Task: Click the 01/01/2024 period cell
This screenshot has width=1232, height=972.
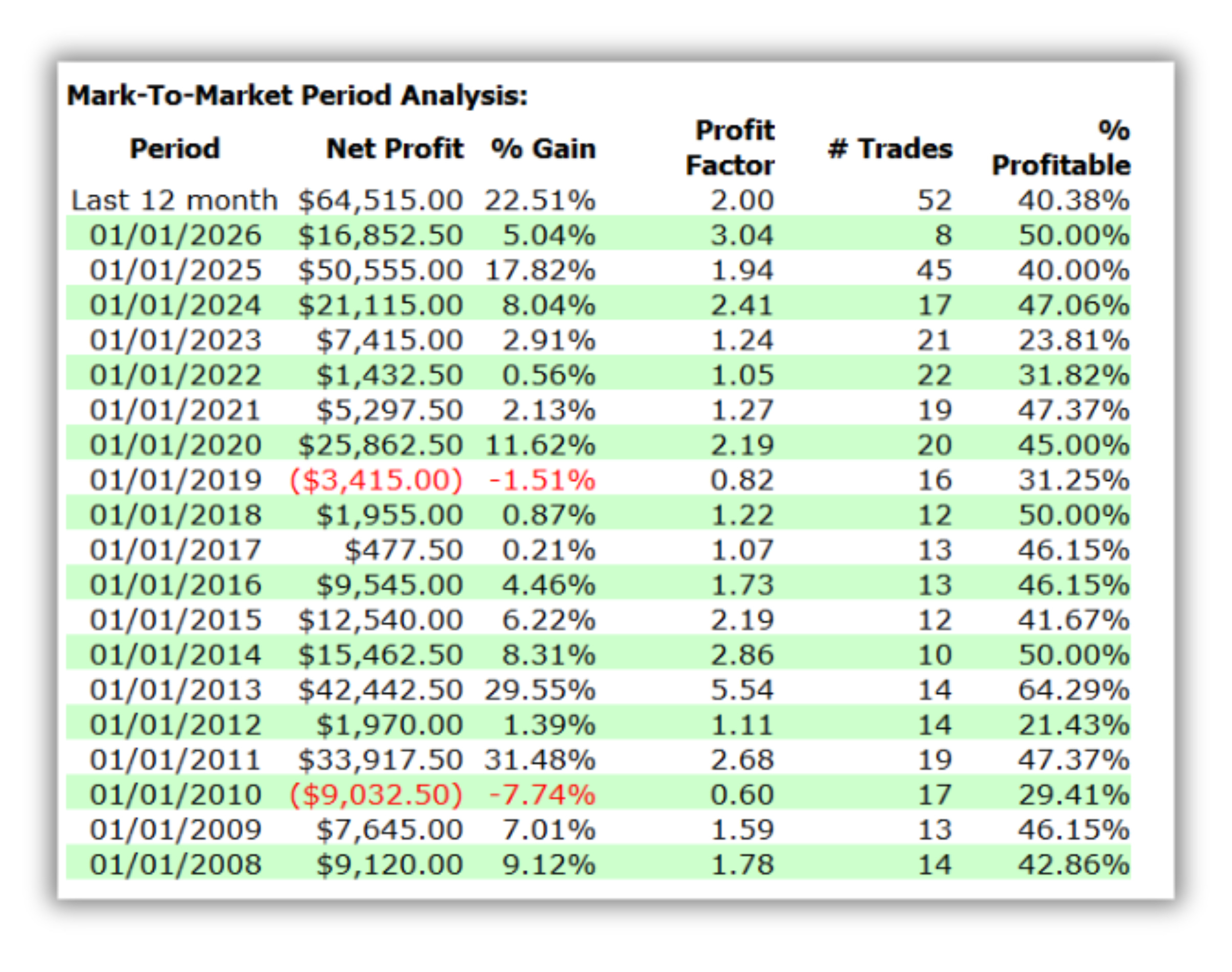Action: pyautogui.click(x=175, y=305)
